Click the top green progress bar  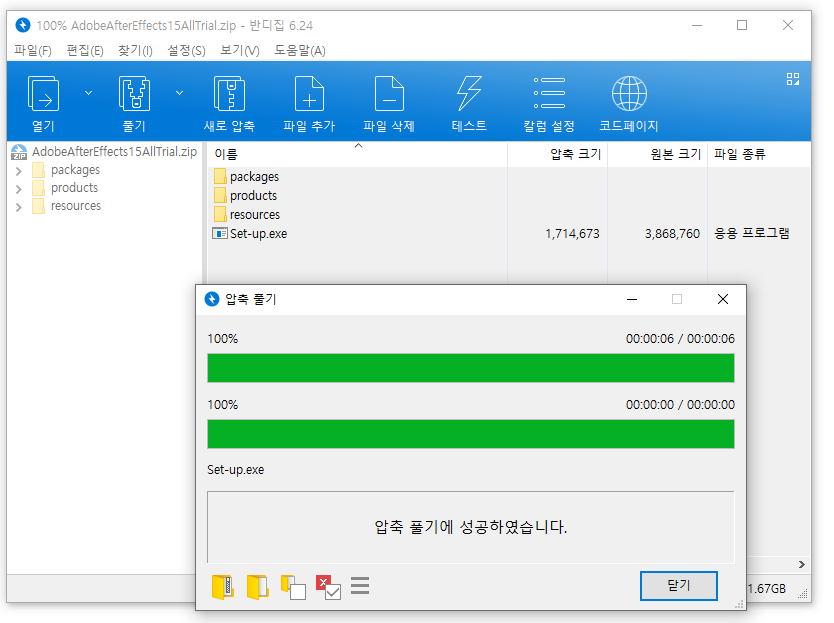[x=471, y=368]
